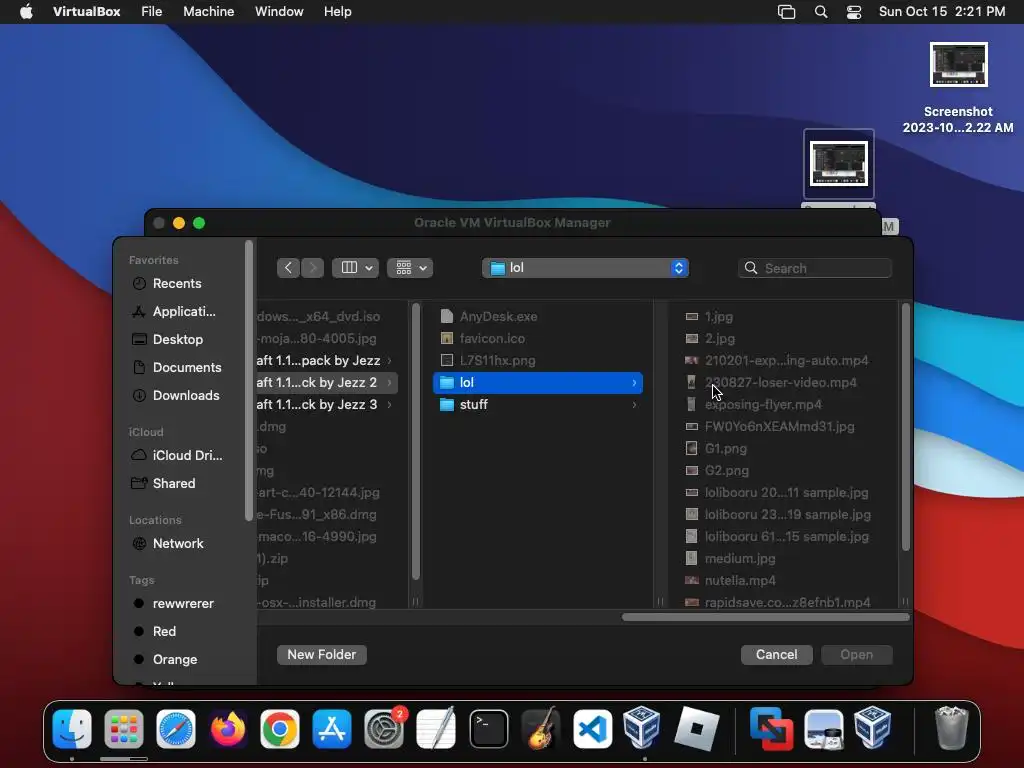The width and height of the screenshot is (1024, 768).
Task: Open the group-by grid dropdown
Action: (410, 268)
